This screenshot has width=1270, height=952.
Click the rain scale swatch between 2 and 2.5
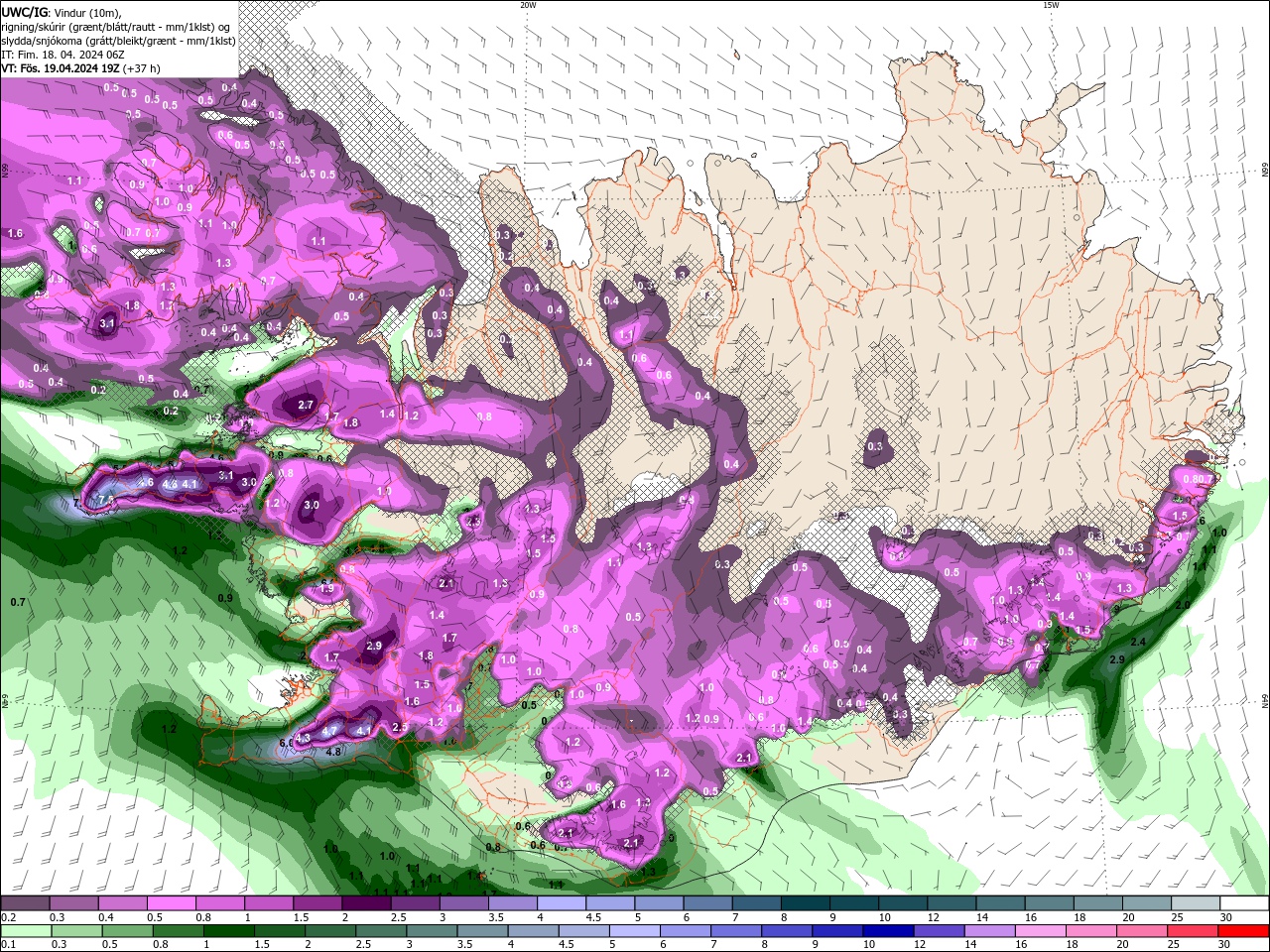329,931
